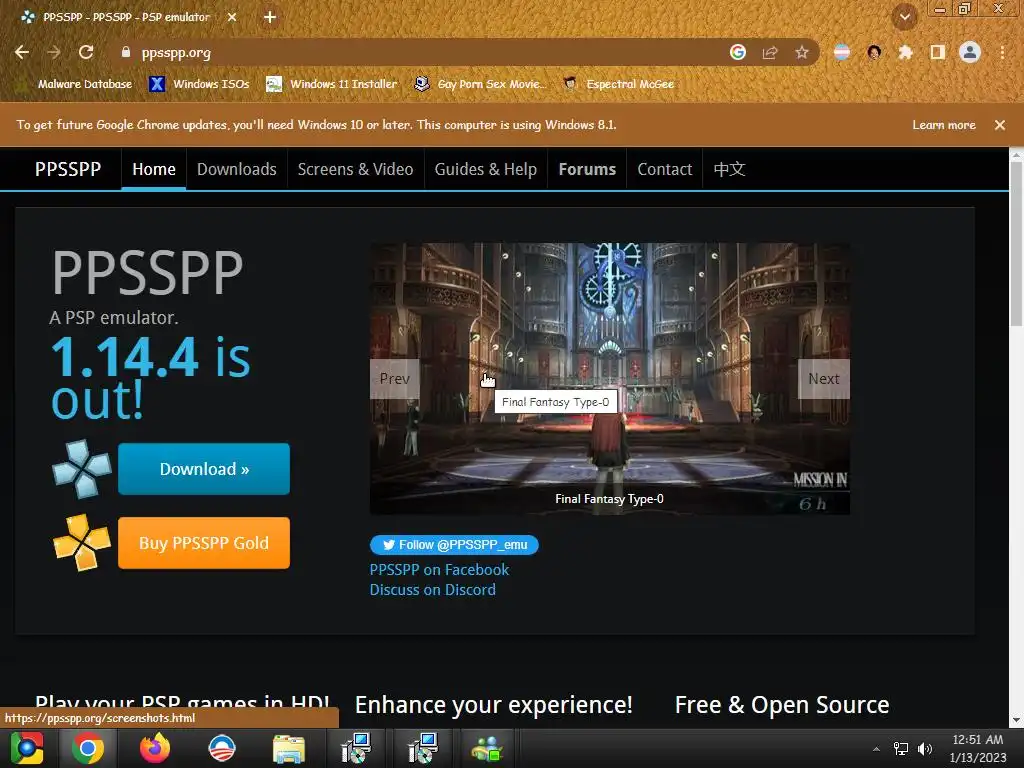Click the Buy PPSSPP Gold button
The image size is (1024, 768).
pyautogui.click(x=204, y=543)
